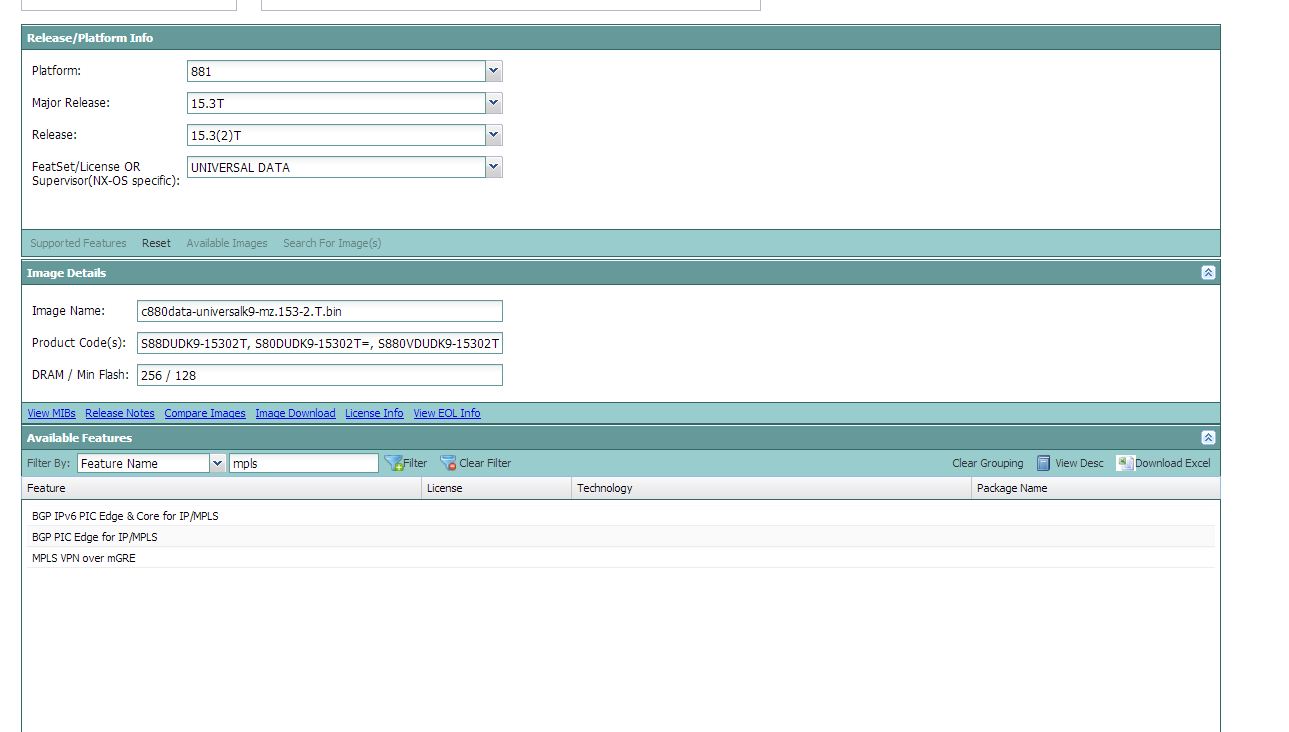Open the Platform dropdown showing 881
The height and width of the screenshot is (732, 1289).
click(x=493, y=71)
